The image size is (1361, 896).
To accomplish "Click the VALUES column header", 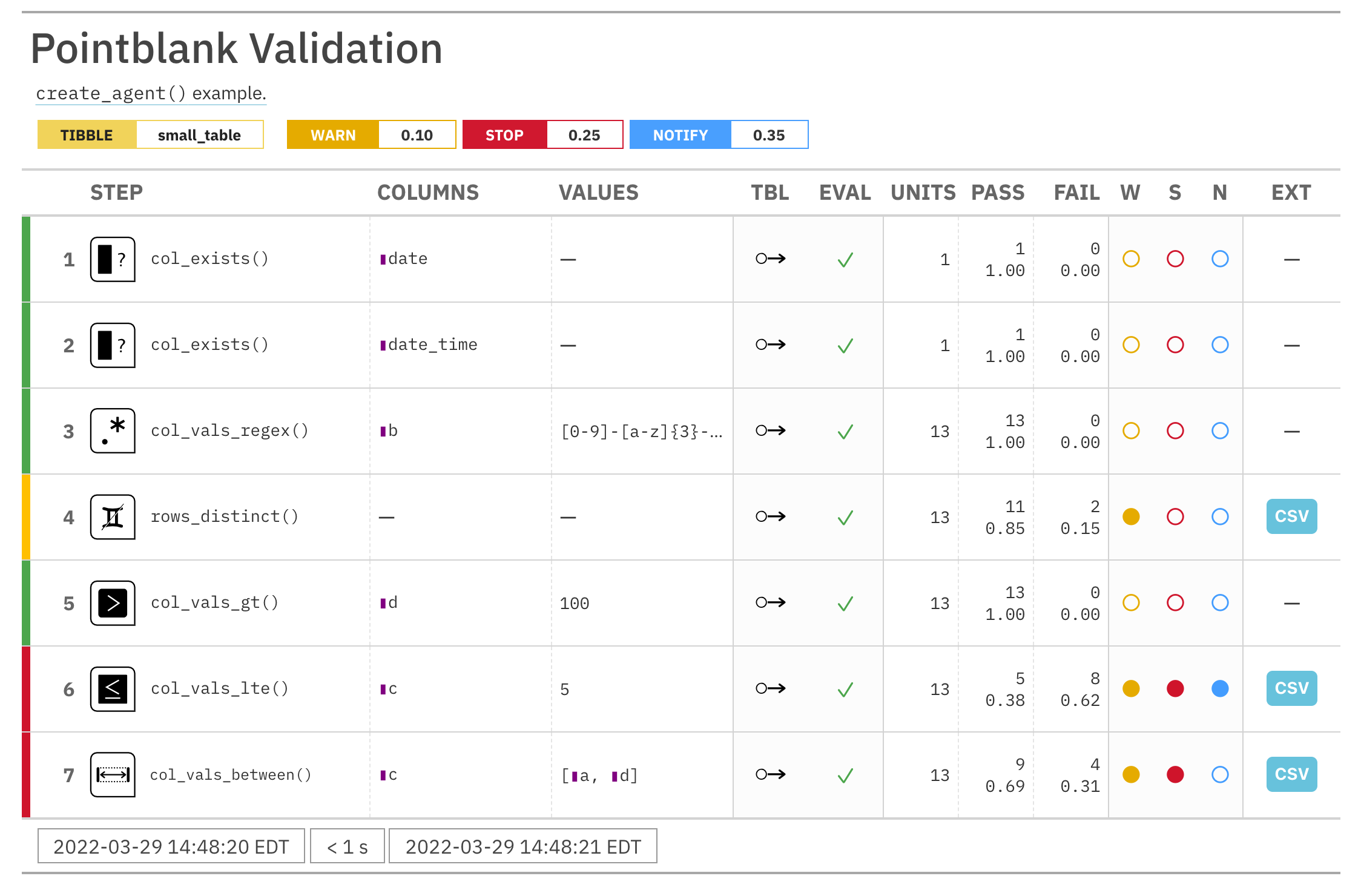I will [x=598, y=193].
